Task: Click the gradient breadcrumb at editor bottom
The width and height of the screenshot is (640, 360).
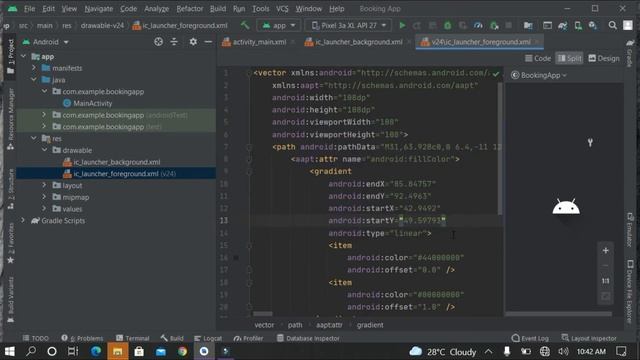Action: pos(370,325)
